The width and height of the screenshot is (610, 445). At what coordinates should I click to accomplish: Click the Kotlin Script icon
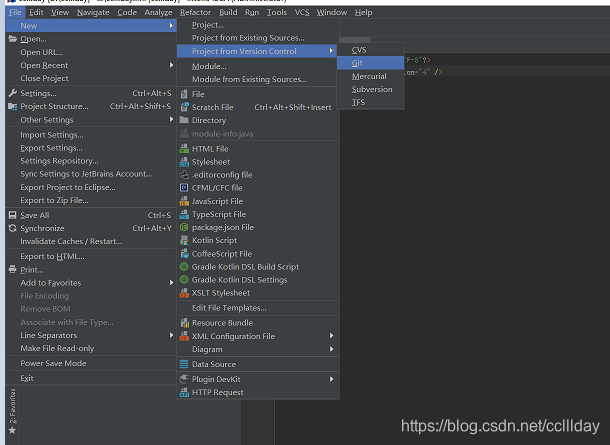[x=184, y=240]
